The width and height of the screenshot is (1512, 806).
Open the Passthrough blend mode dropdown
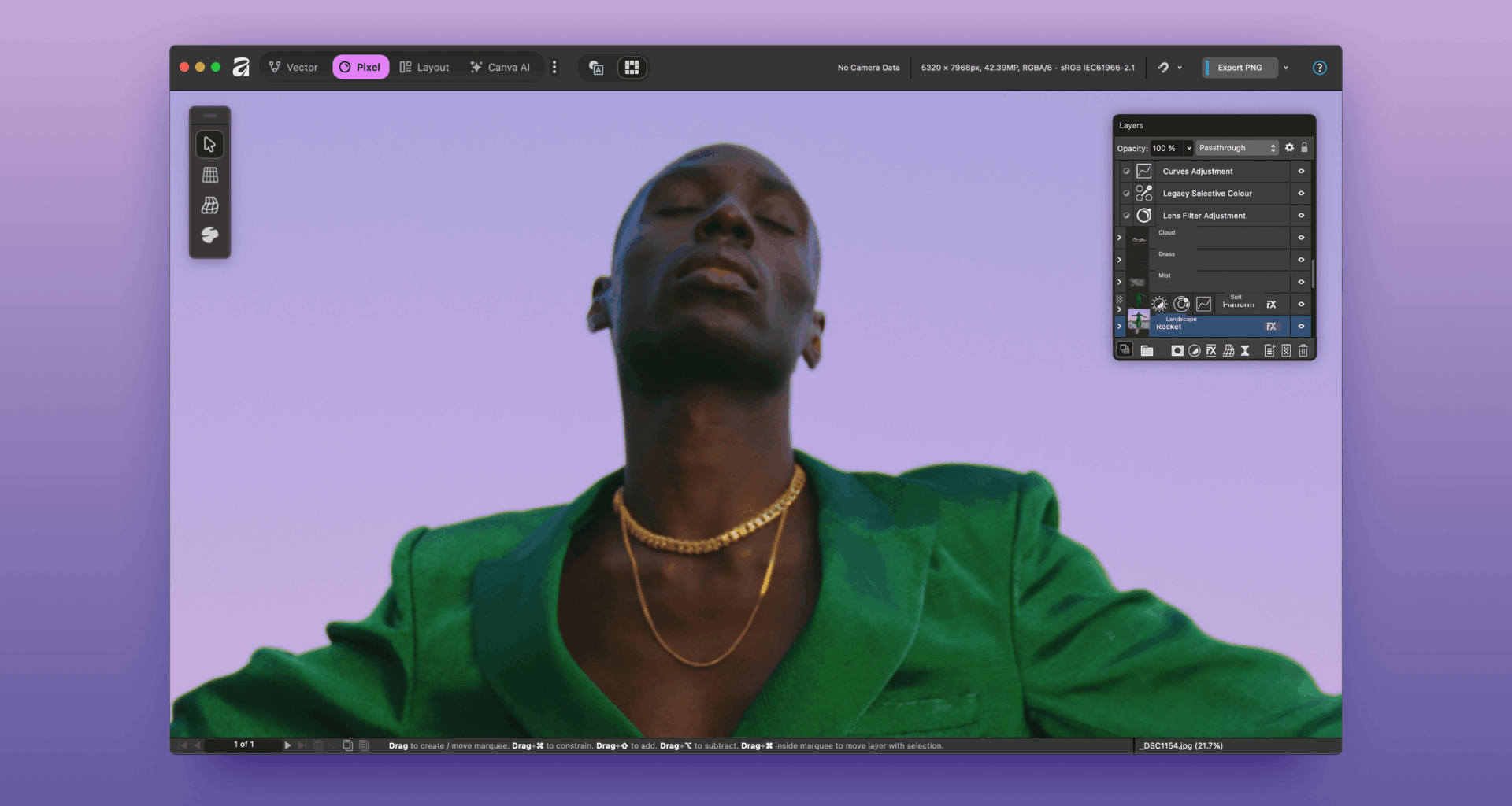(1236, 147)
